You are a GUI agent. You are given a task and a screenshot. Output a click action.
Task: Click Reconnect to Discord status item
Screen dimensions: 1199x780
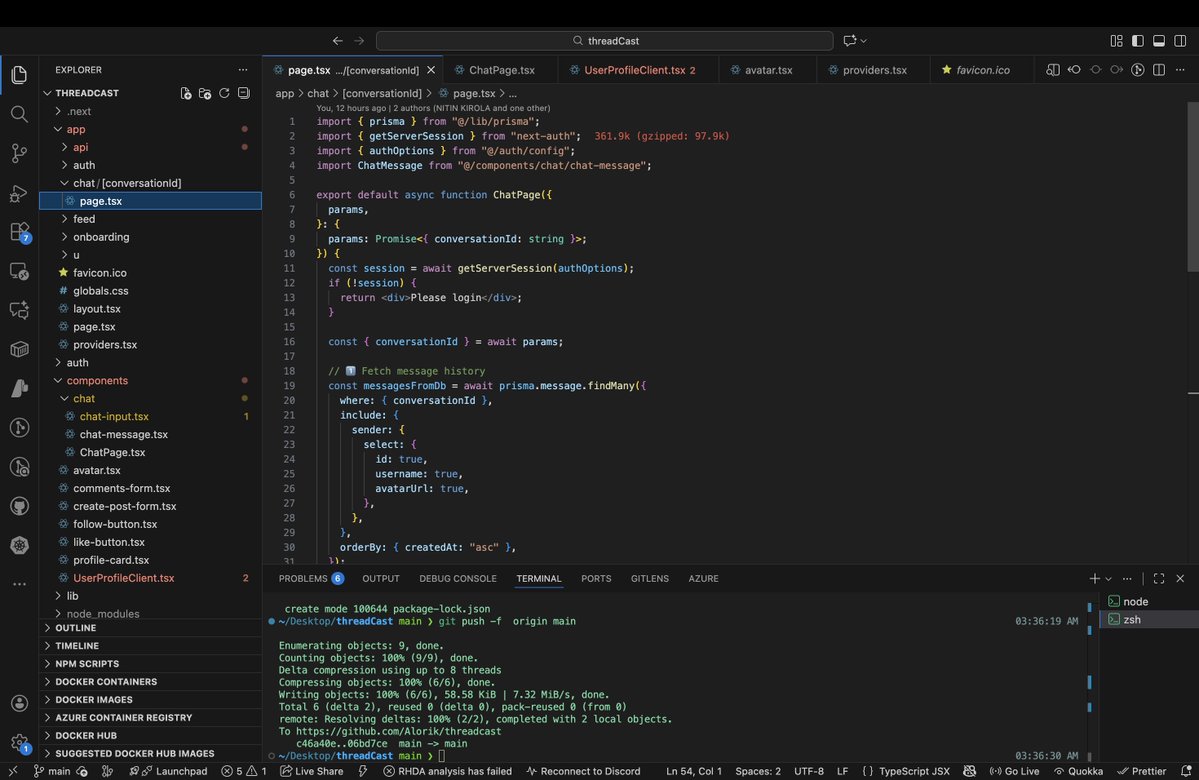[583, 771]
